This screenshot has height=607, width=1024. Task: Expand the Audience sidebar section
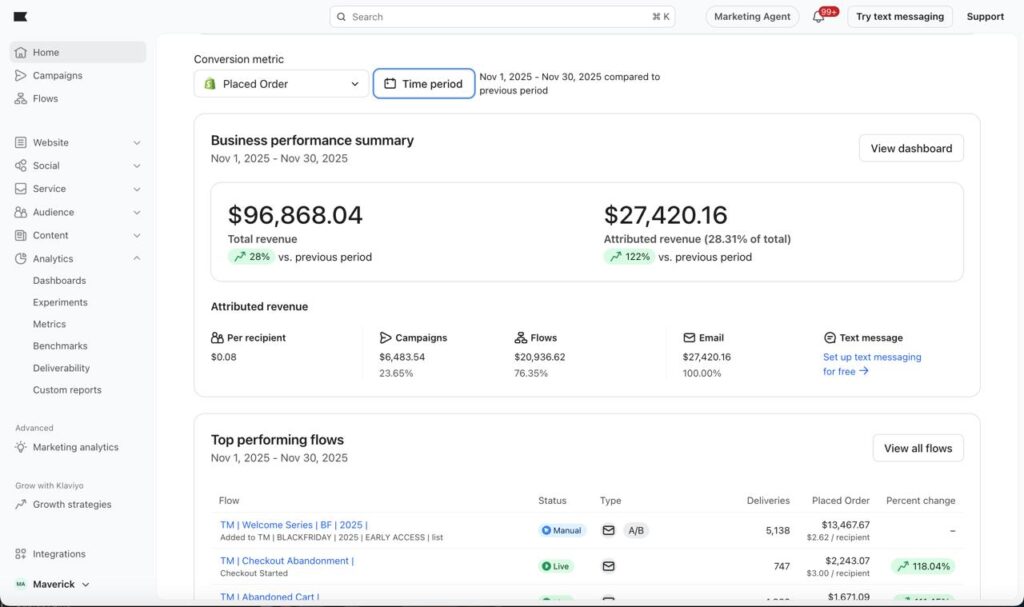pos(137,212)
